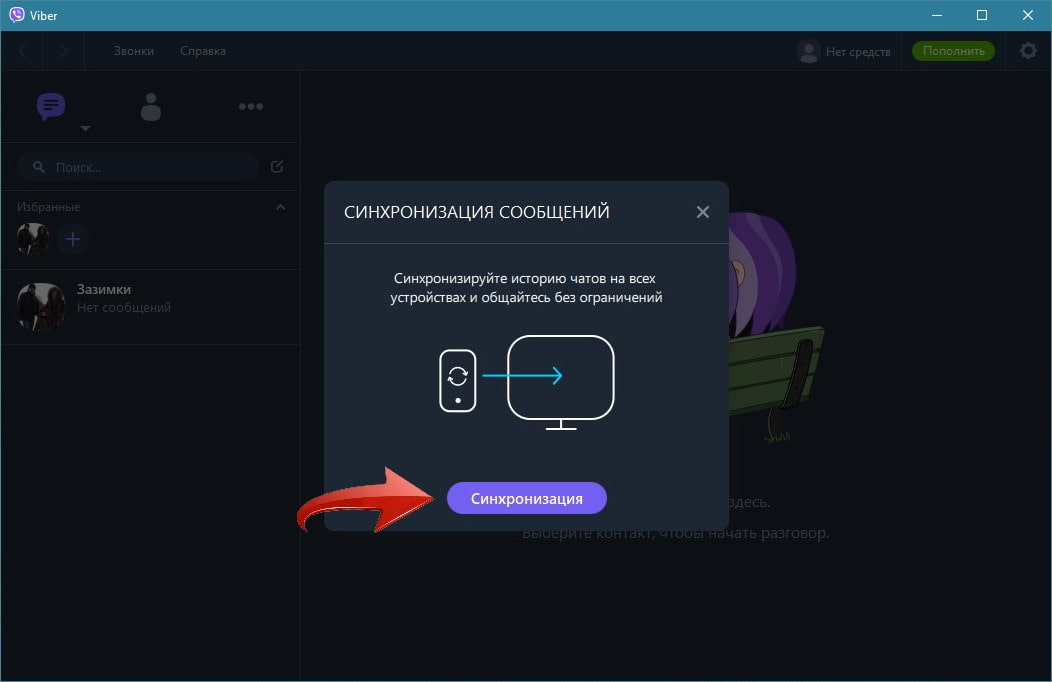Image resolution: width=1052 pixels, height=682 pixels.
Task: Click the Синхронизация button
Action: click(x=527, y=498)
